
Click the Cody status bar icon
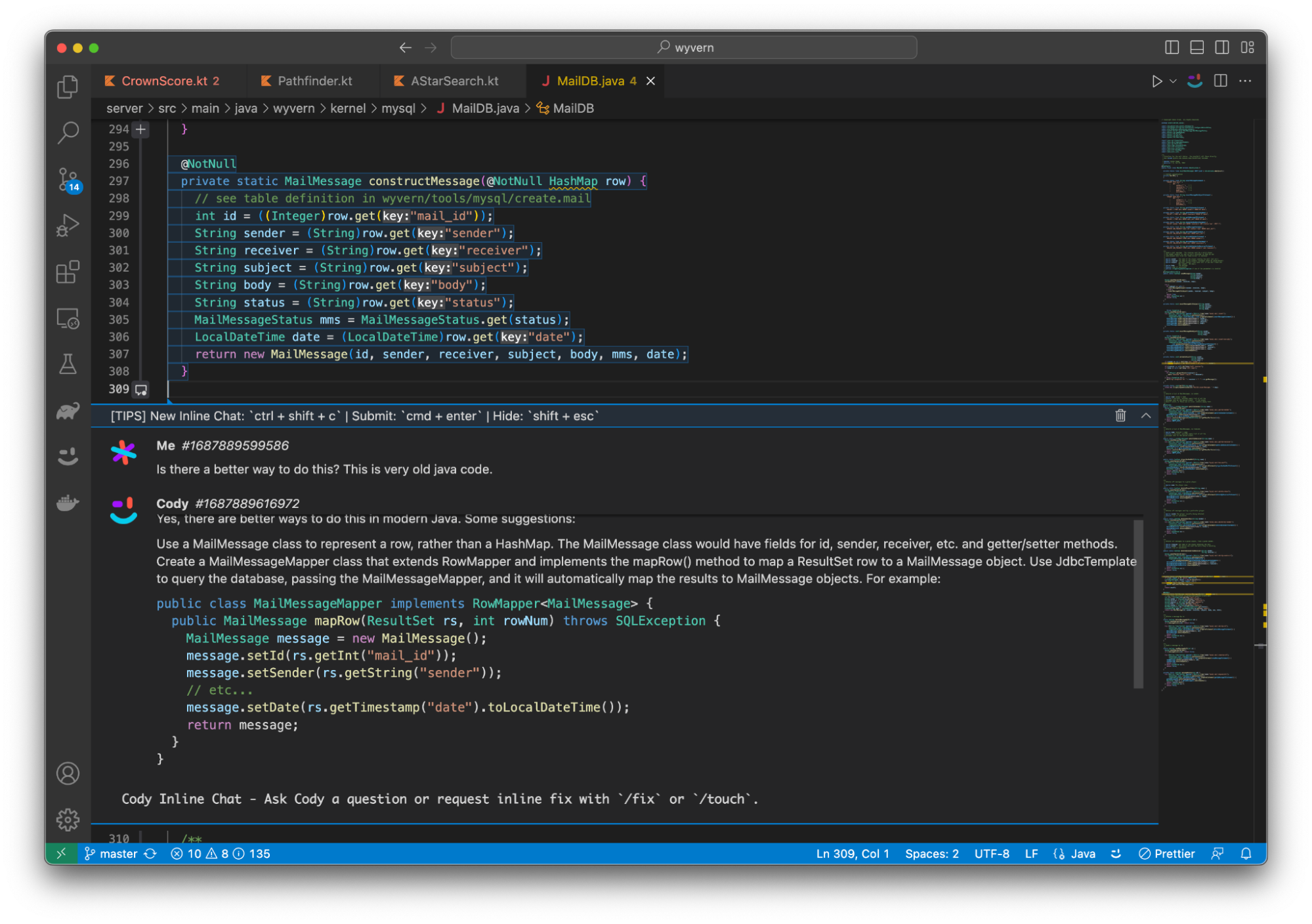pyautogui.click(x=1116, y=853)
